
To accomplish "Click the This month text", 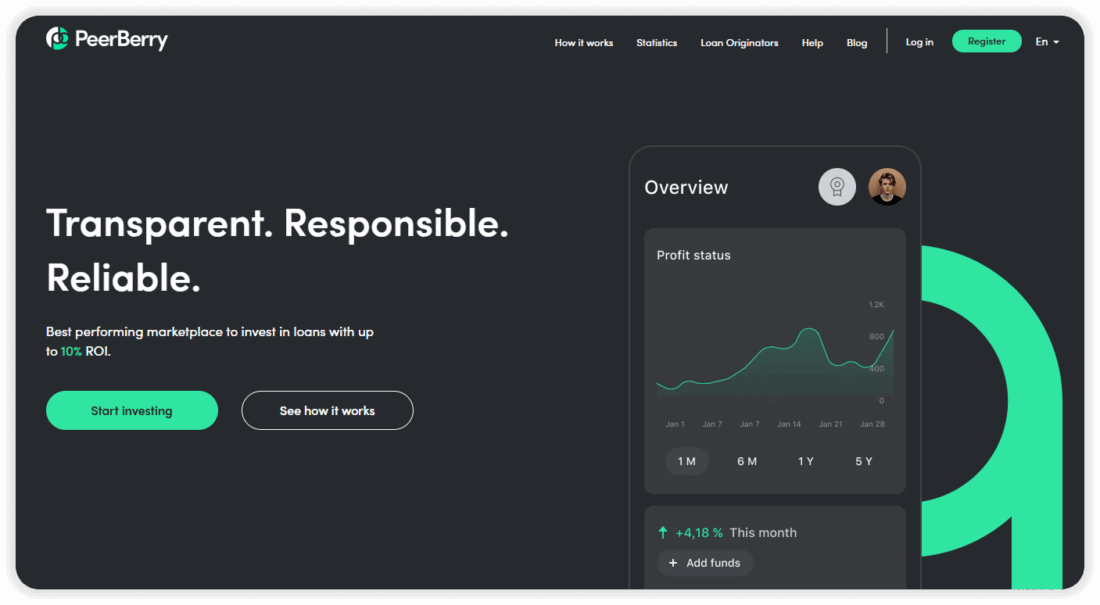I will pyautogui.click(x=763, y=533).
